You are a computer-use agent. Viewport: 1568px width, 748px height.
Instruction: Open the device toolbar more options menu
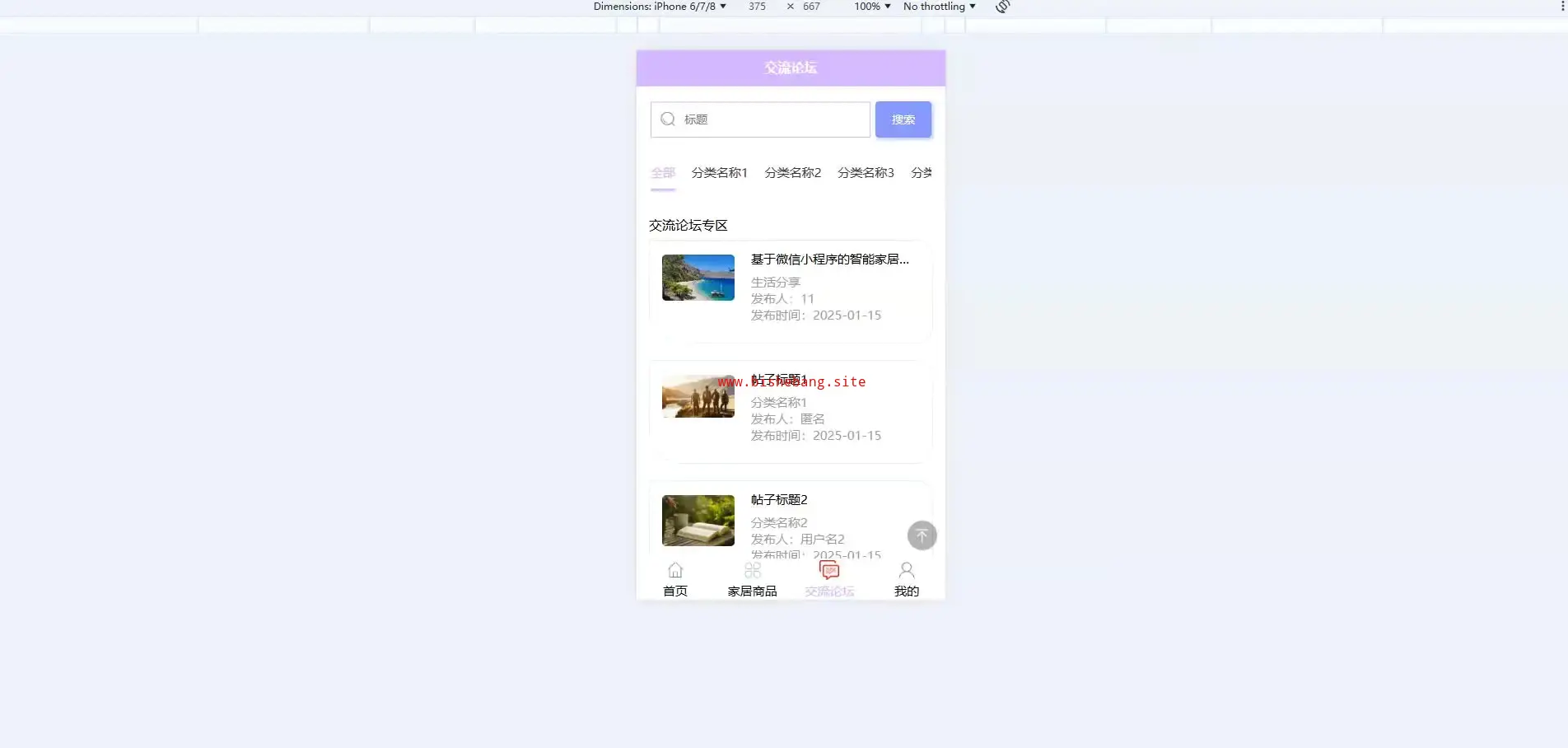click(x=1561, y=7)
